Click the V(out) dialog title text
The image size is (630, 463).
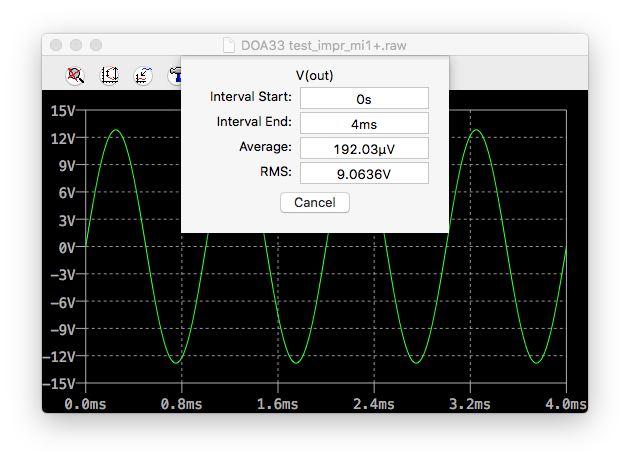[x=315, y=76]
